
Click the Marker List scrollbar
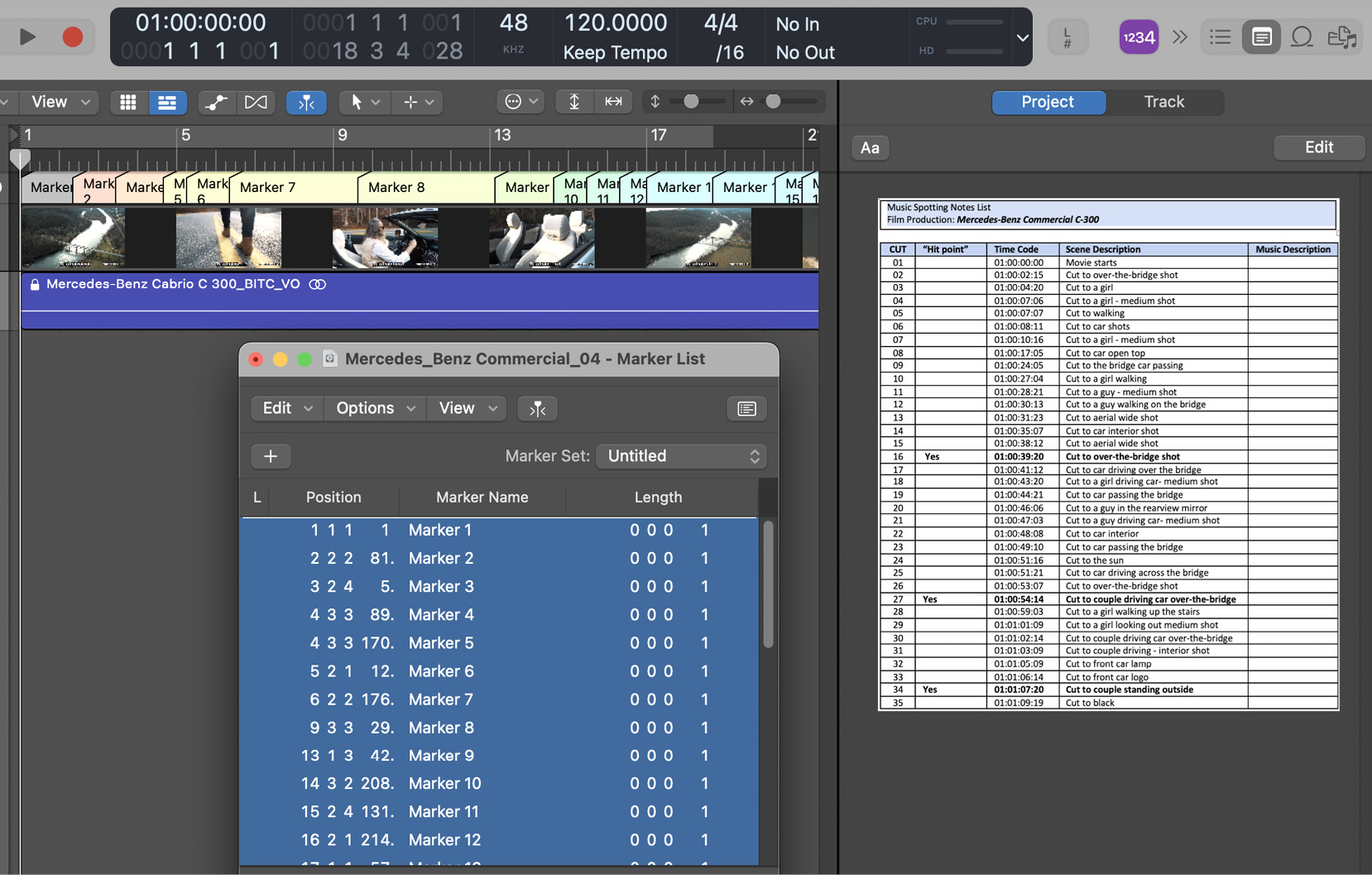(768, 584)
